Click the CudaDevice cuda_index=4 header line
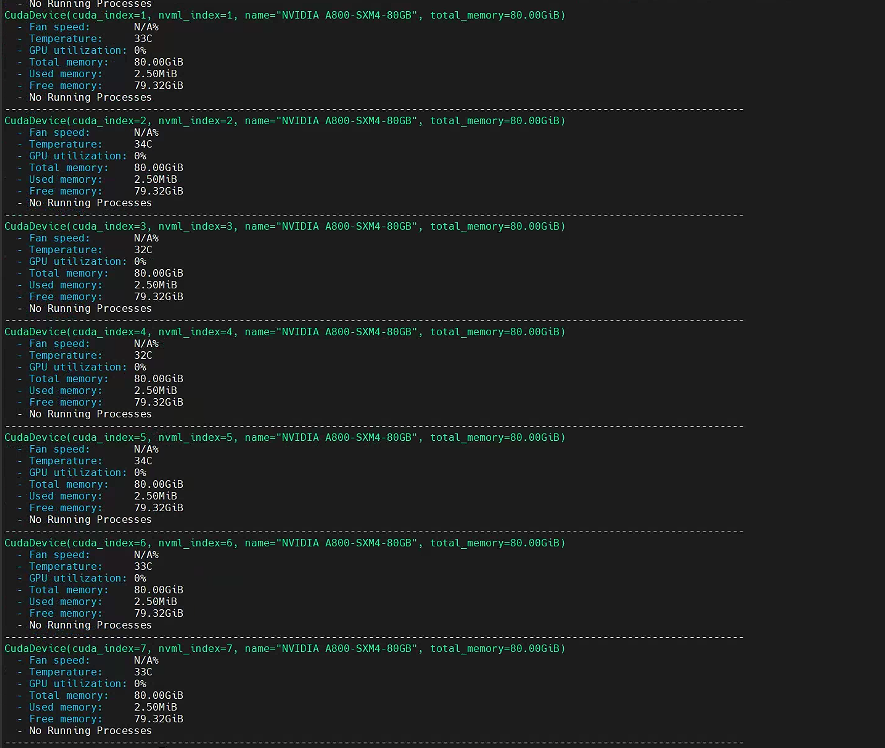Viewport: 885px width, 748px height. [284, 332]
